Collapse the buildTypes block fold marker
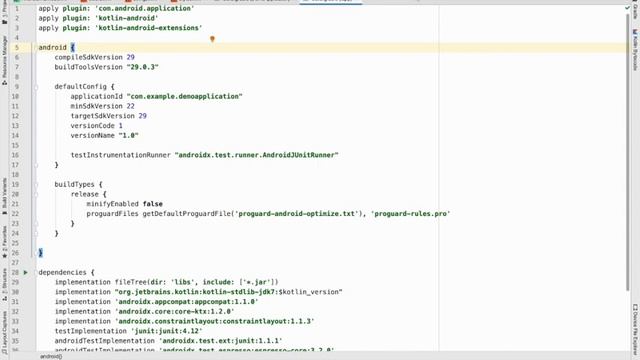The height and width of the screenshot is (360, 640). click(x=36, y=184)
